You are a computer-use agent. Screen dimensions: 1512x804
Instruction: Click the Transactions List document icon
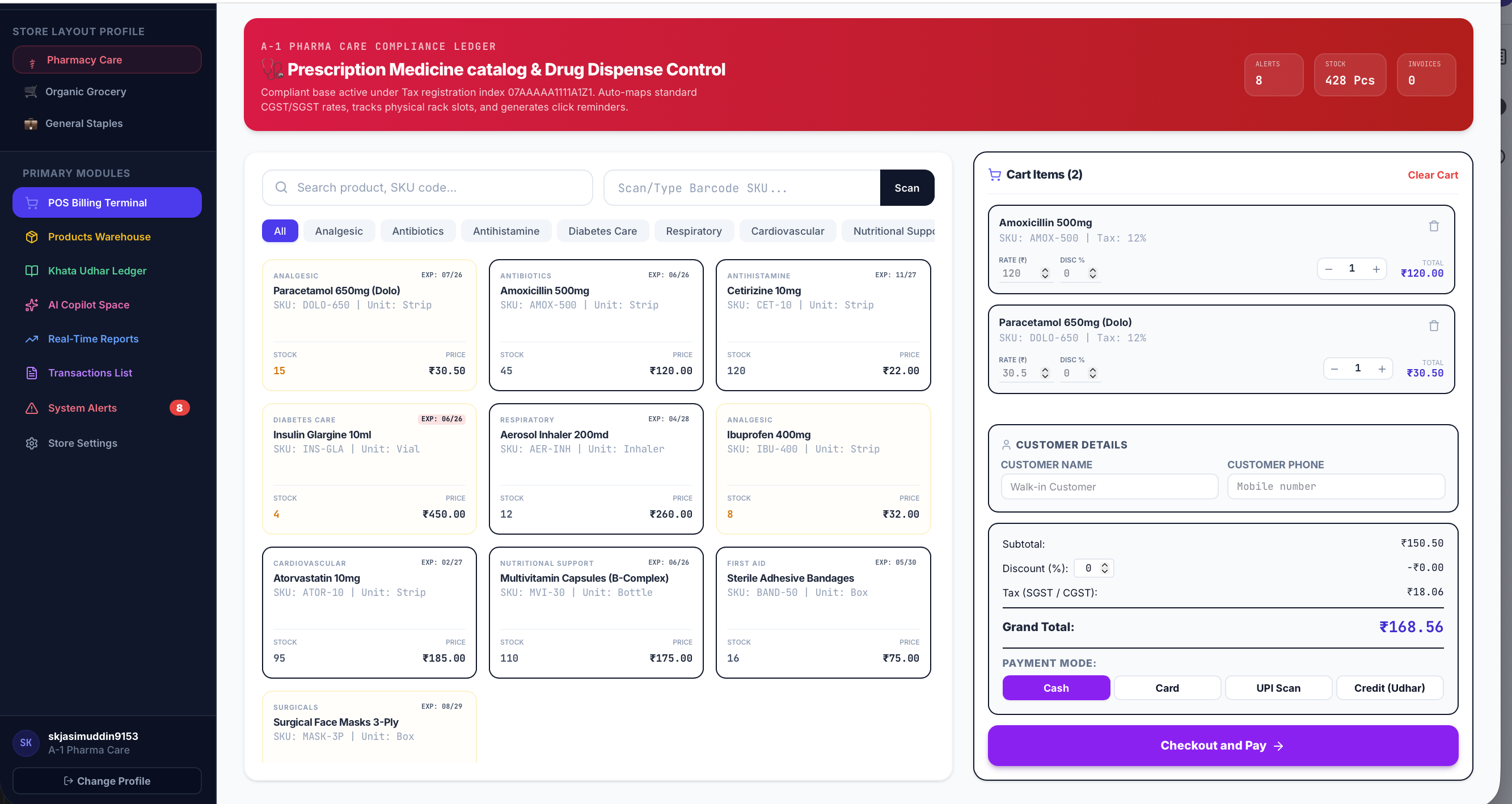click(32, 373)
